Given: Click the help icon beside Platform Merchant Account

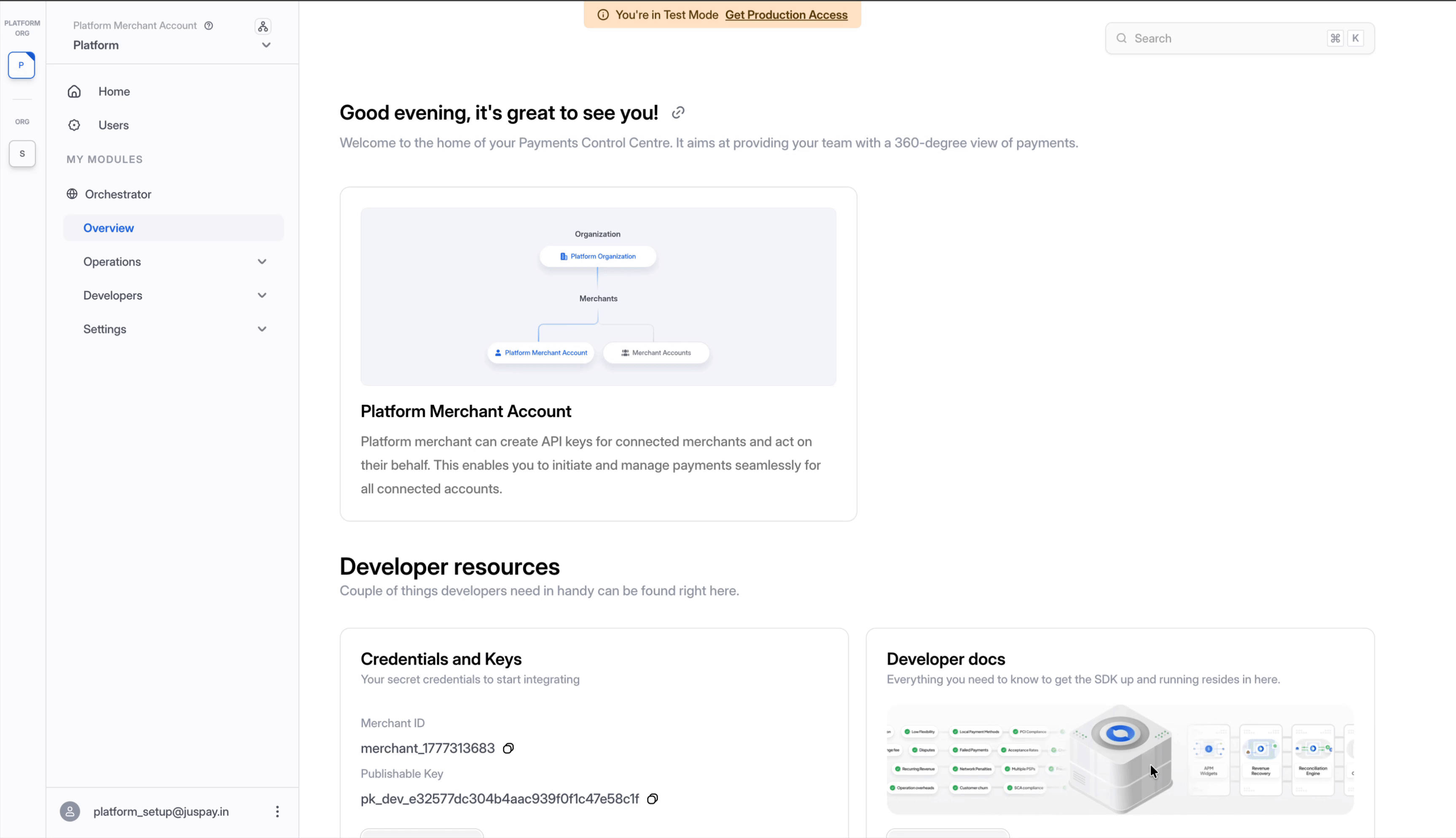Looking at the screenshot, I should [x=209, y=25].
